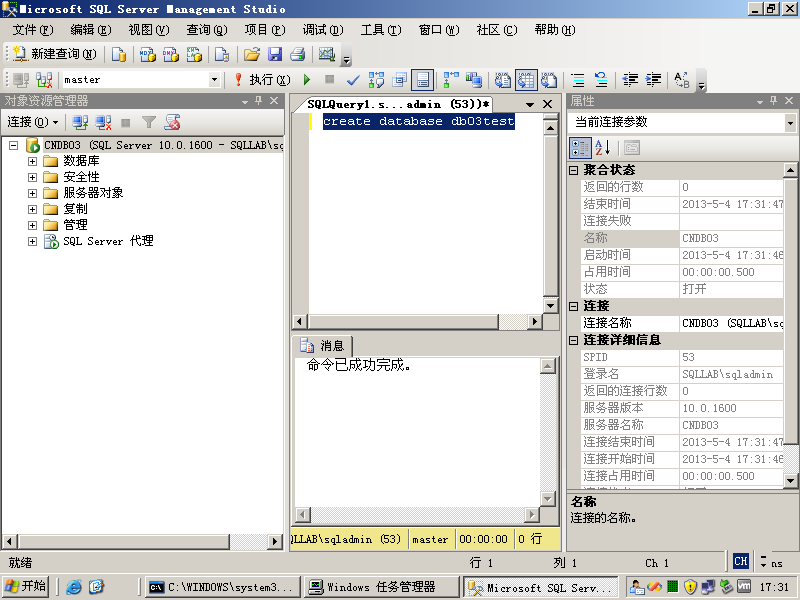This screenshot has height=600, width=800.
Task: Click Object Explorer Connect server icon
Action: tap(80, 122)
